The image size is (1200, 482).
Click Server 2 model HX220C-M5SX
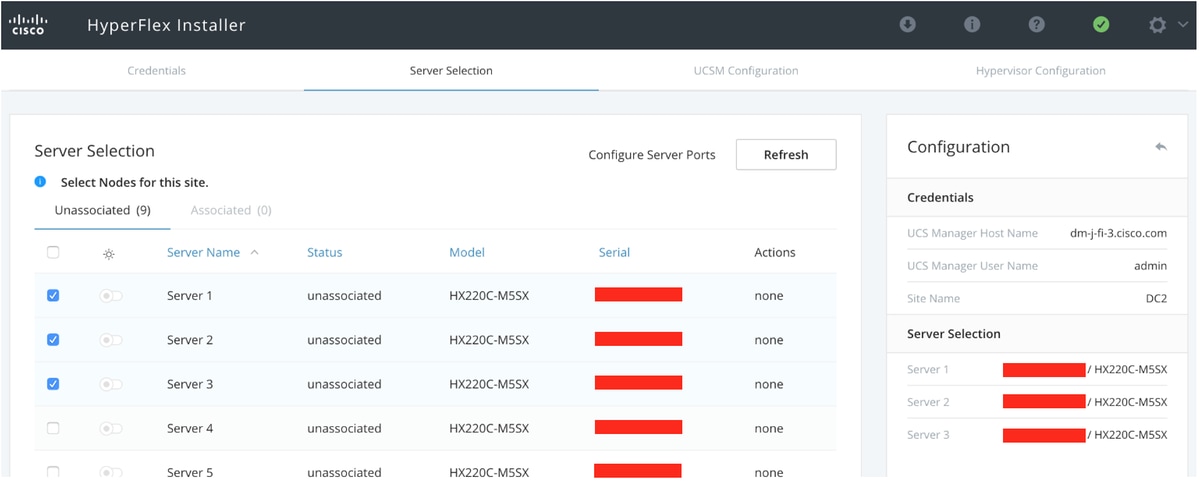coord(489,340)
